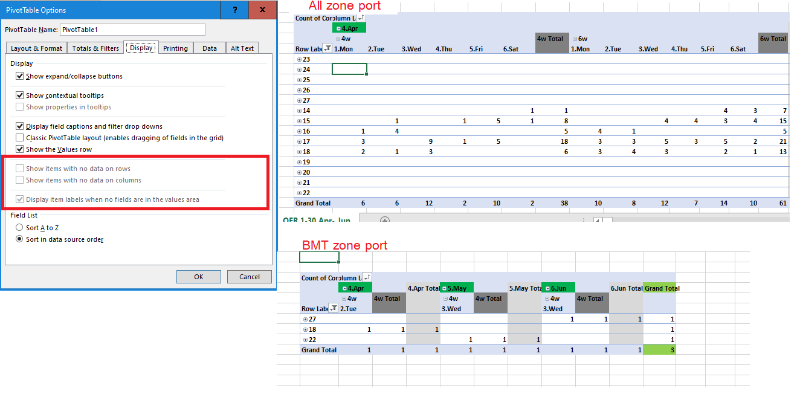Select the Display tab
The image size is (800, 394).
click(141, 47)
